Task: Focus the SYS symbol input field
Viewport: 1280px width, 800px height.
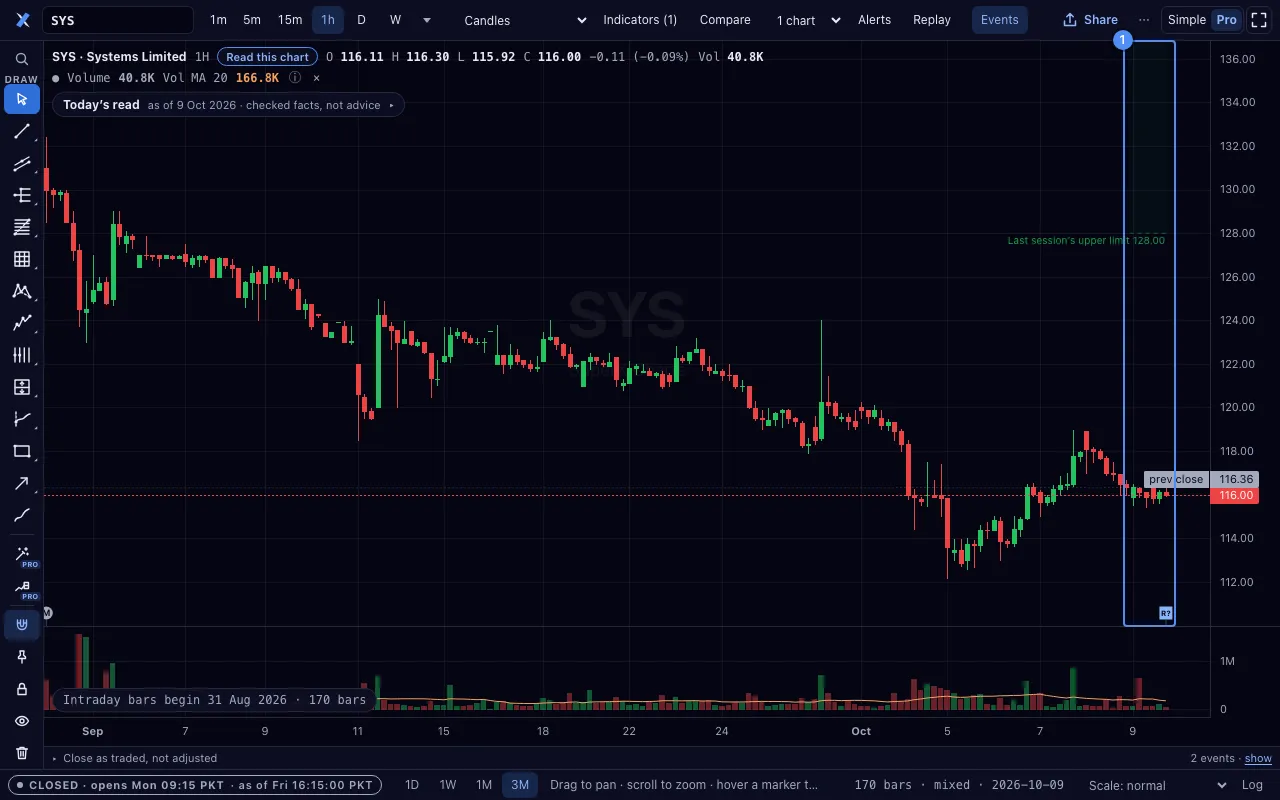Action: (x=118, y=20)
